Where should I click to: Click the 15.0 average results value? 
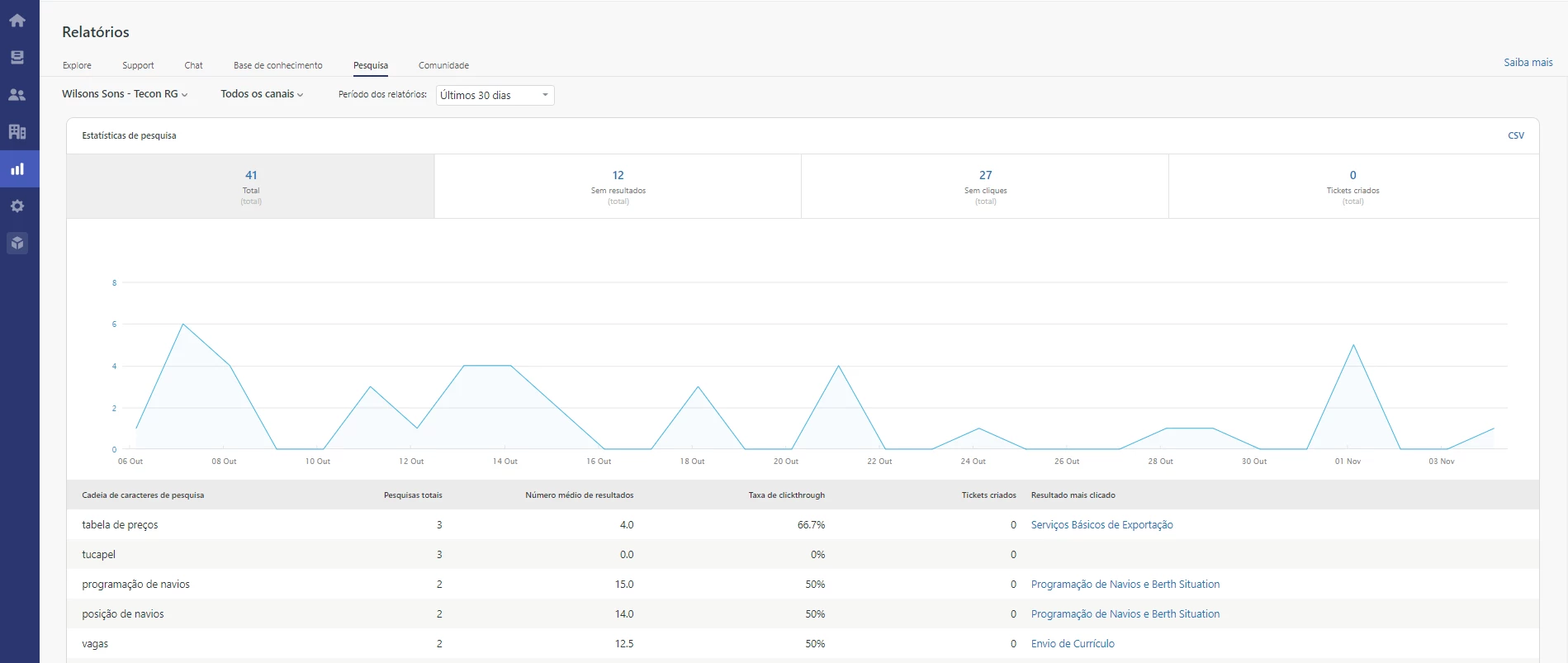tap(624, 585)
